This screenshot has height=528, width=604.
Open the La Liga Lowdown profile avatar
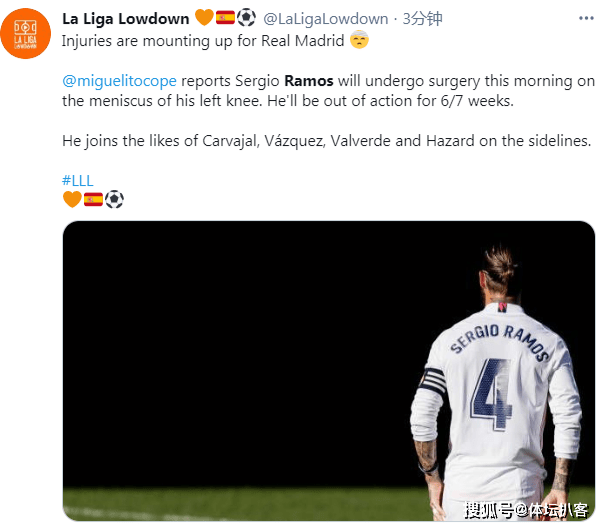tap(25, 34)
